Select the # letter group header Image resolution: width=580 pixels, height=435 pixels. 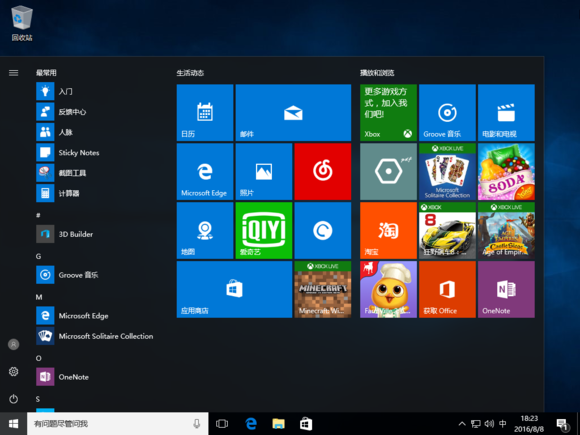[x=38, y=215]
